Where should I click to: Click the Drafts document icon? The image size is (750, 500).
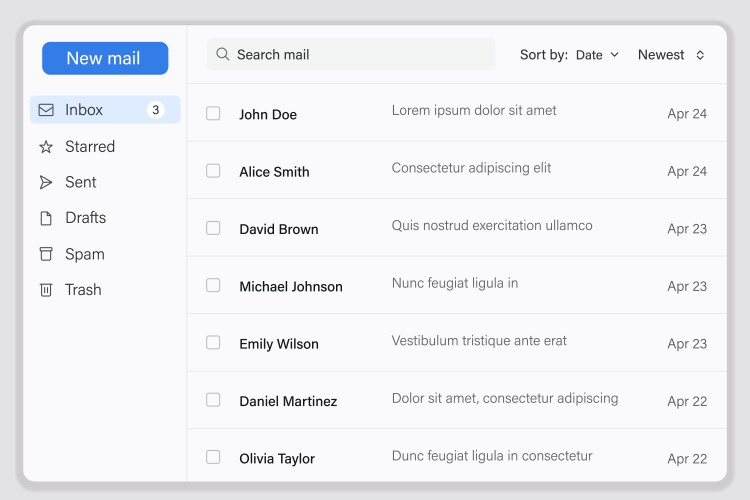46,218
